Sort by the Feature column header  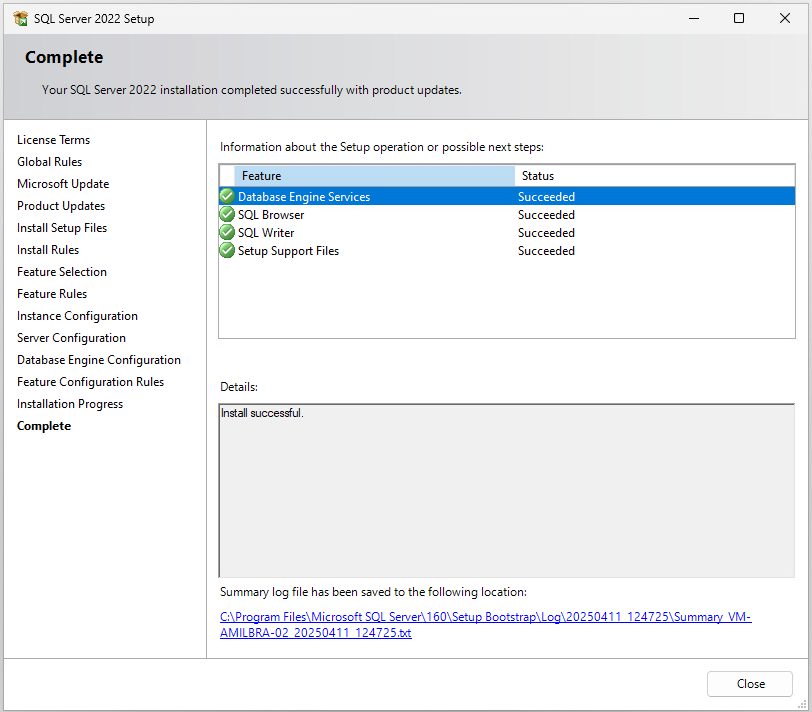(x=375, y=176)
